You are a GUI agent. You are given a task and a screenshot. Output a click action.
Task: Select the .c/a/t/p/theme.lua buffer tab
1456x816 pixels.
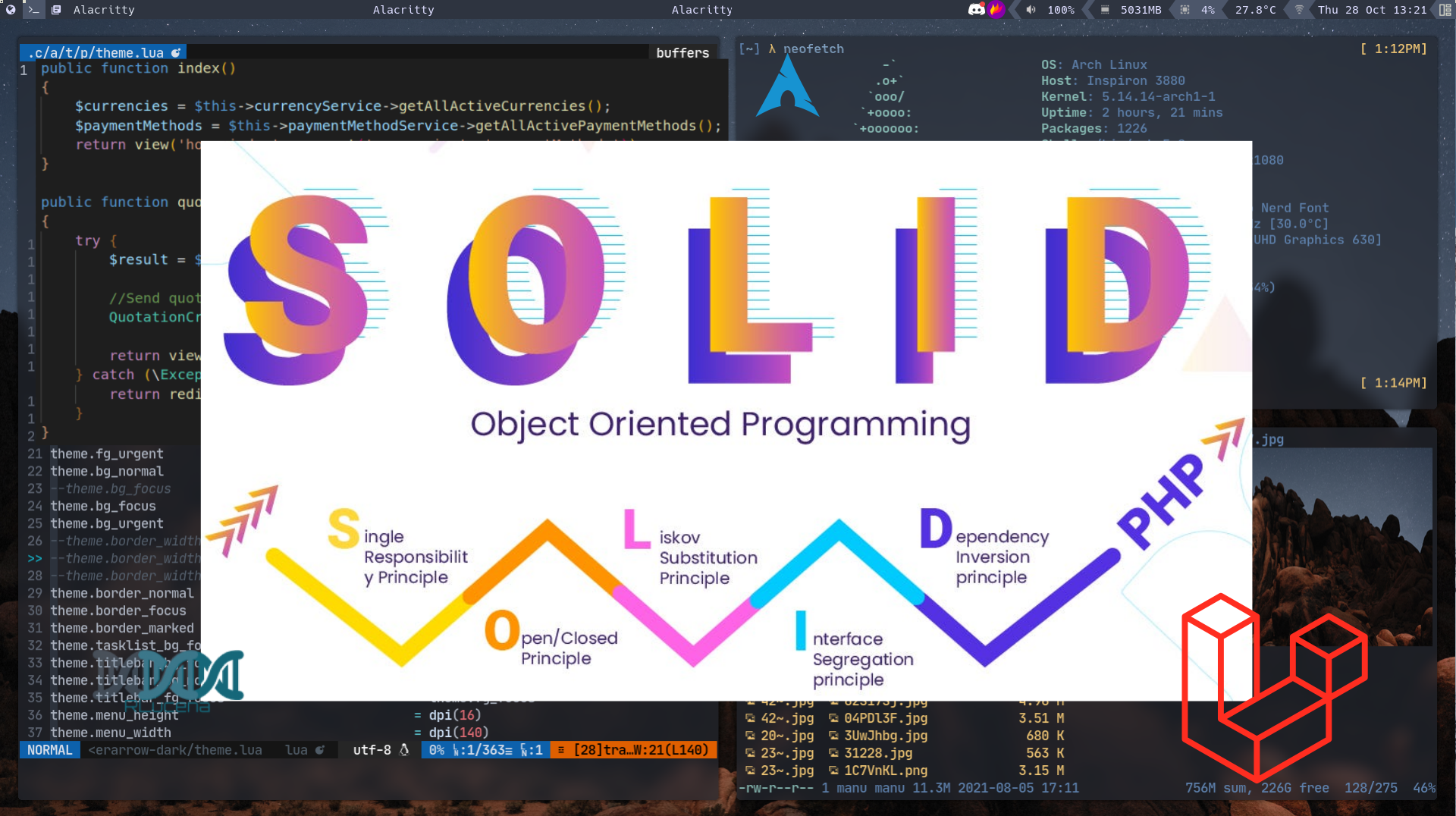[103, 52]
